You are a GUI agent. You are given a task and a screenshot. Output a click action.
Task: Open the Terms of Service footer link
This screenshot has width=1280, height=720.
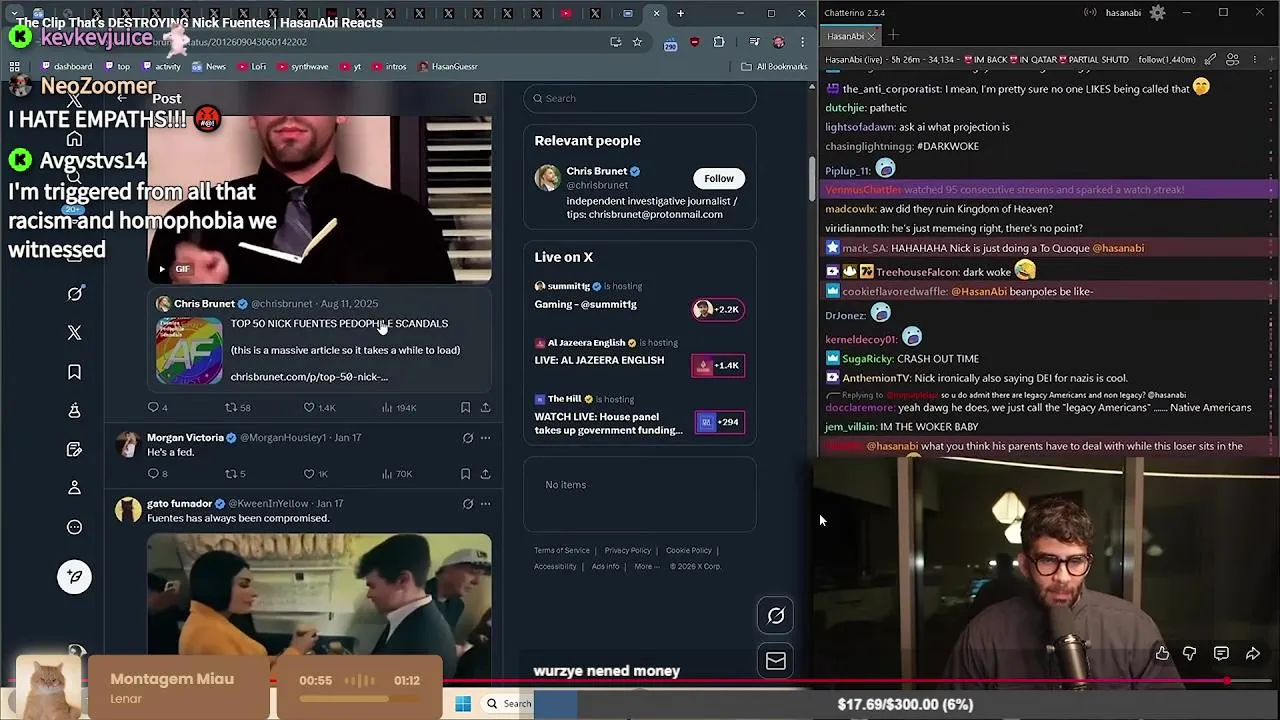[562, 550]
